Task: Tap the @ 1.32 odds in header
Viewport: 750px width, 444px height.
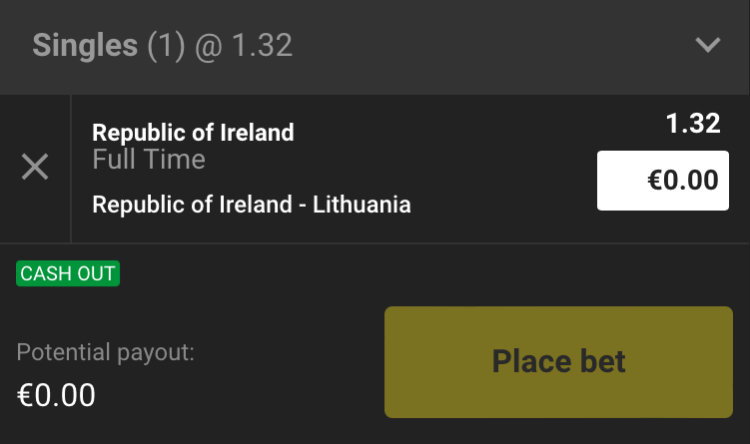Action: pyautogui.click(x=243, y=46)
